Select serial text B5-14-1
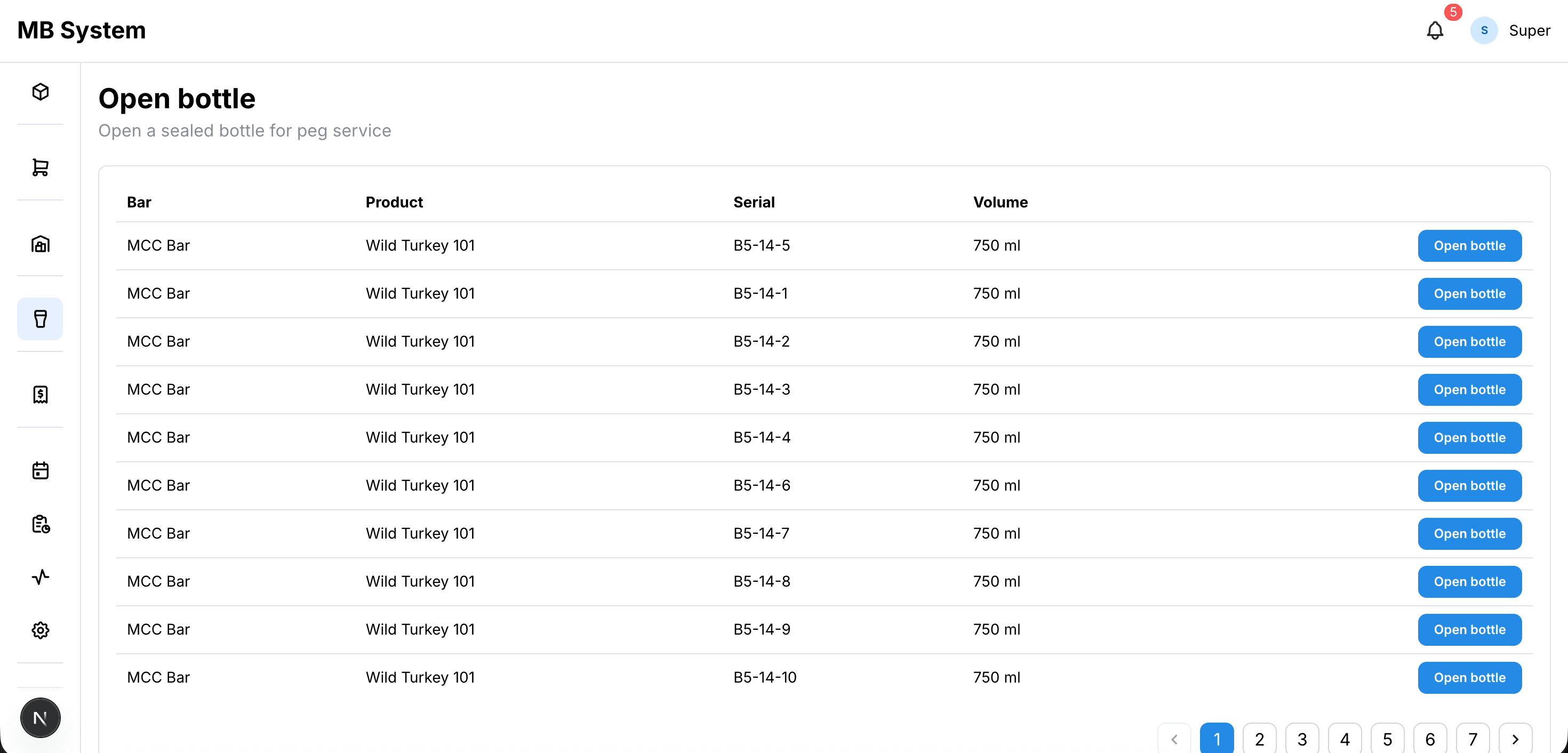 coord(760,293)
